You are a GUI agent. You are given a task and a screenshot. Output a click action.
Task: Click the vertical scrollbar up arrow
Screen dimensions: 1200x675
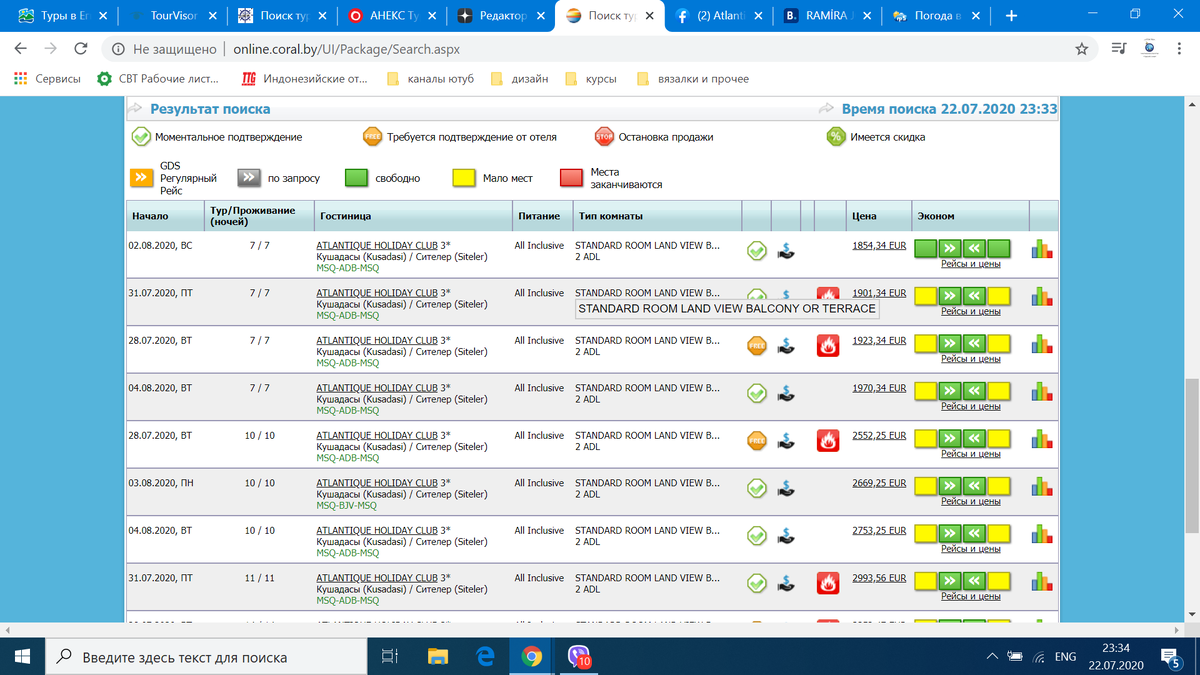coord(1191,104)
